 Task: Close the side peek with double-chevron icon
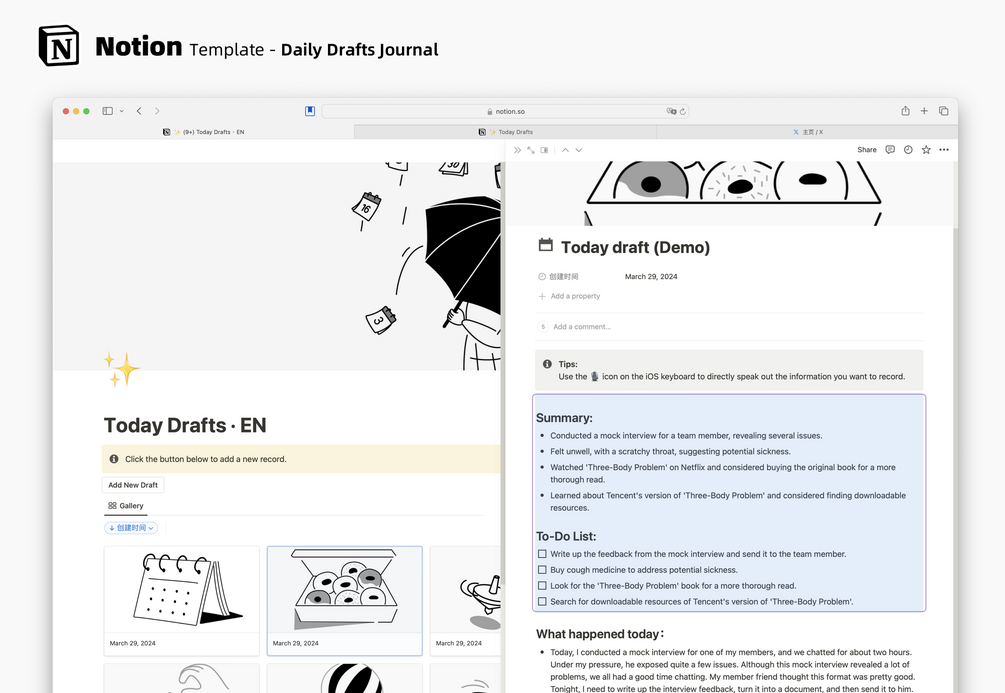pos(517,150)
